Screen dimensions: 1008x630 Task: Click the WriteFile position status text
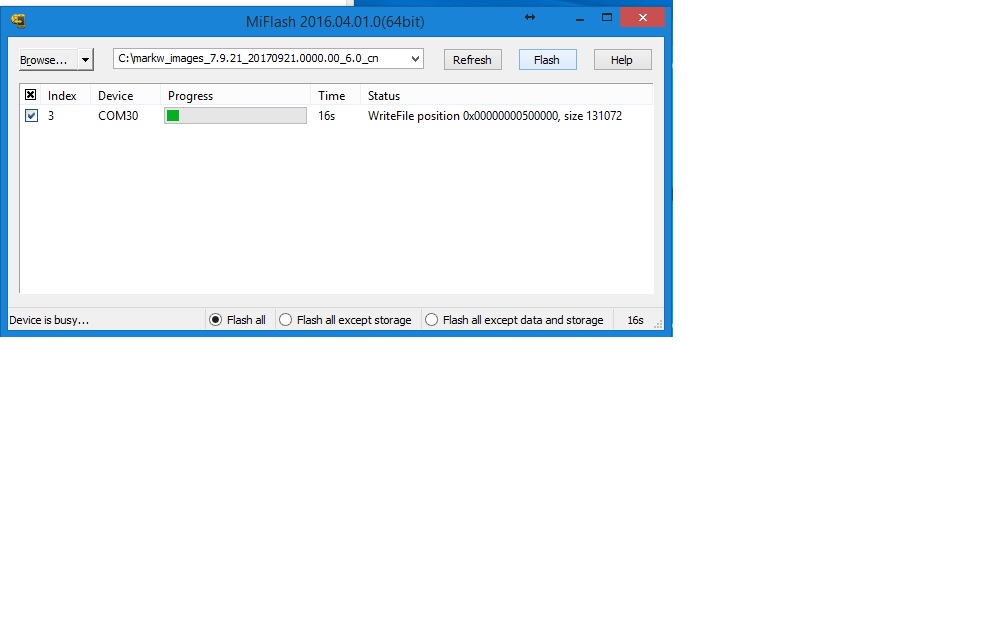(x=495, y=116)
